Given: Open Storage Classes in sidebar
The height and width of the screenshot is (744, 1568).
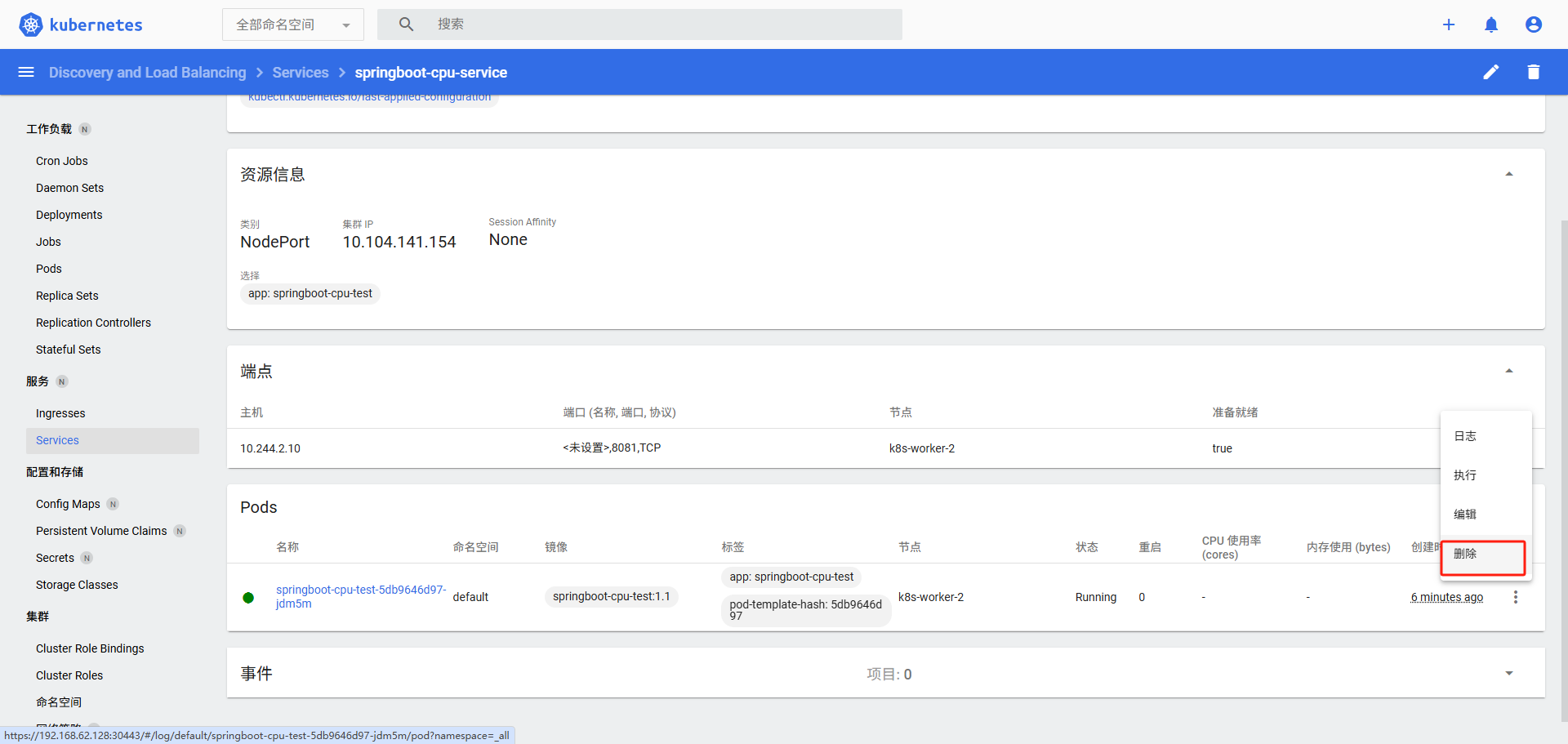Looking at the screenshot, I should (77, 585).
